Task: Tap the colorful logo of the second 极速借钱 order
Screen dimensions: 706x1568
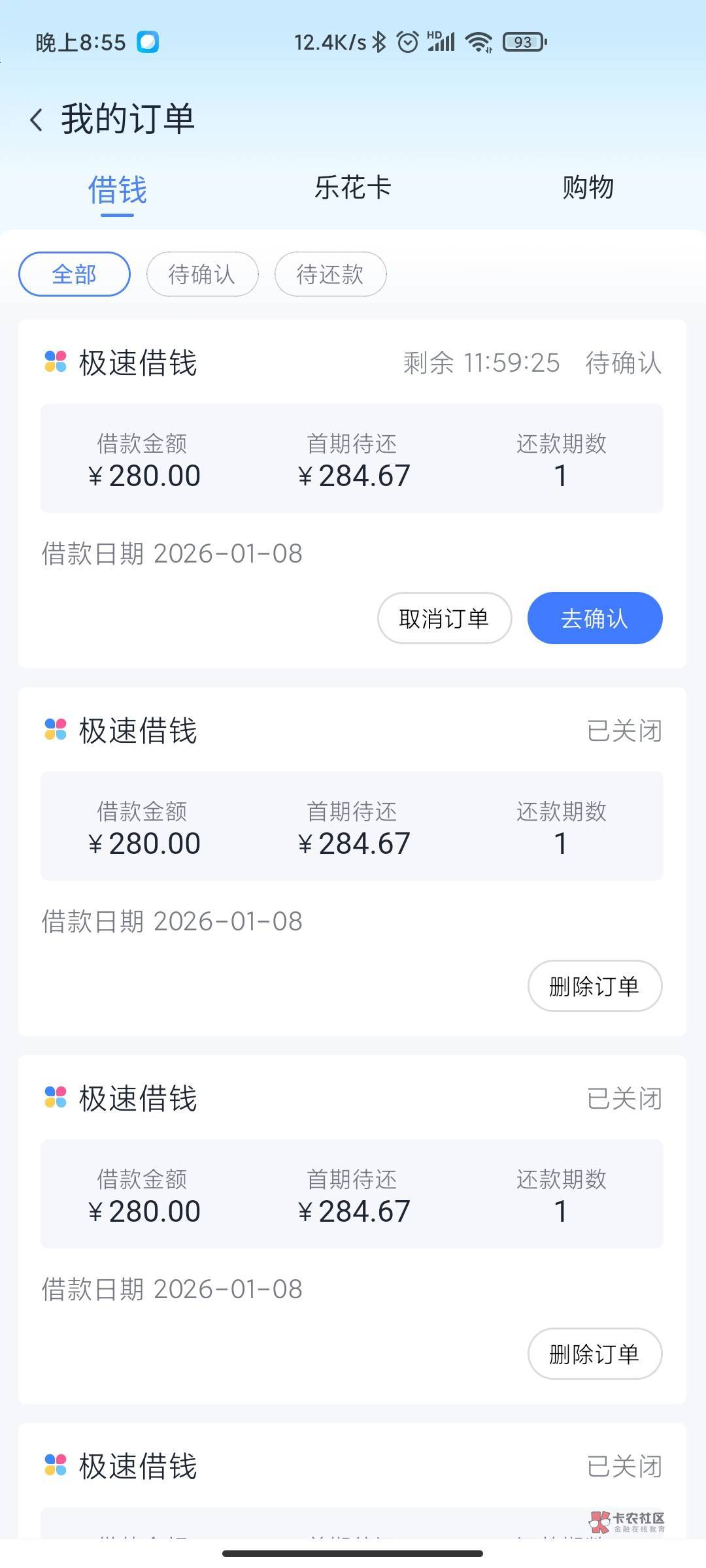Action: click(x=56, y=730)
